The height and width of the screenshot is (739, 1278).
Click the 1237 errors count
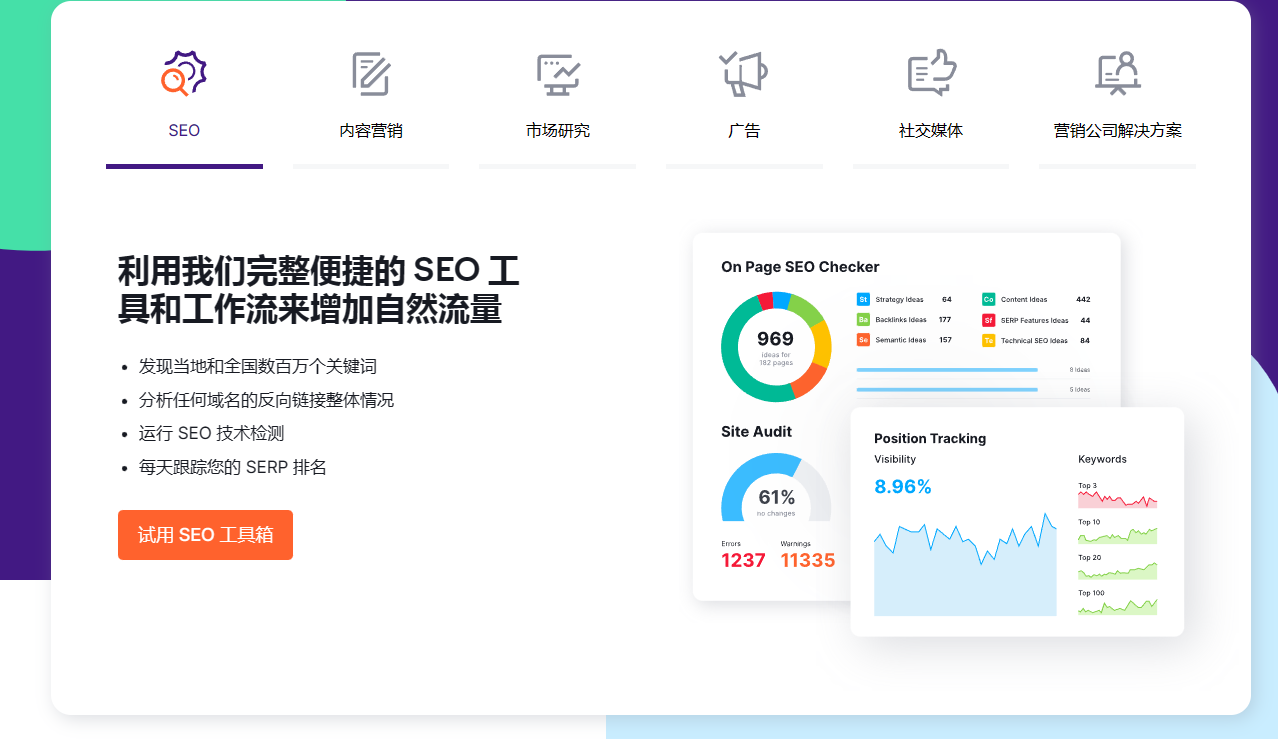[x=743, y=561]
